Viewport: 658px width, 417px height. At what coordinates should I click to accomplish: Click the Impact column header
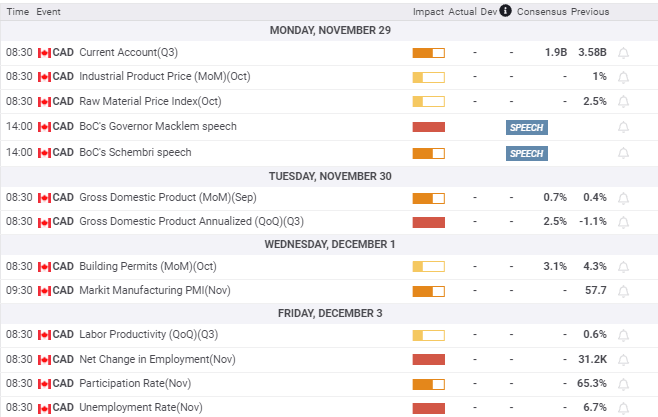428,12
